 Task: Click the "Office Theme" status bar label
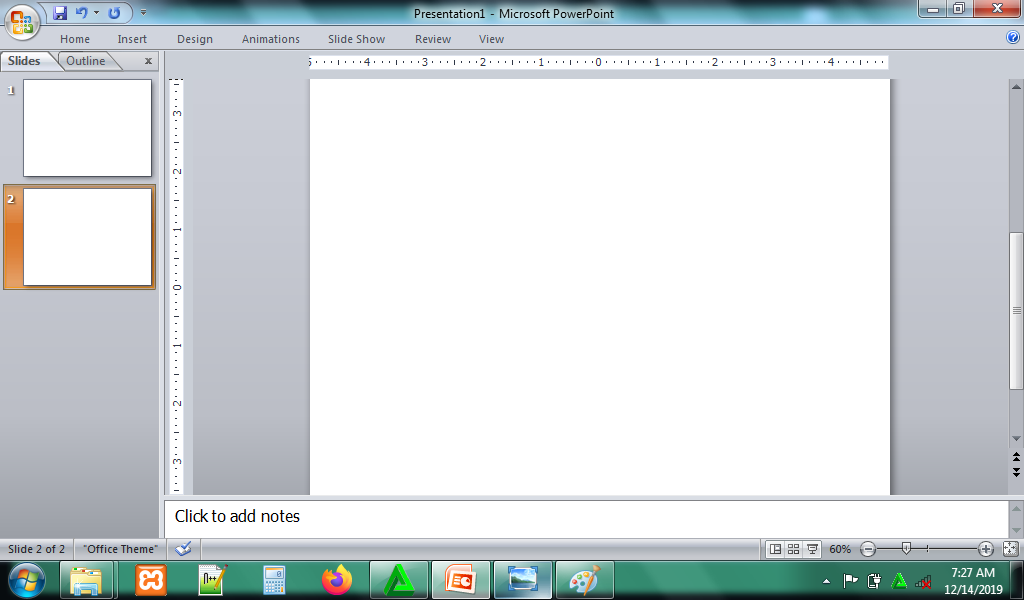click(121, 549)
